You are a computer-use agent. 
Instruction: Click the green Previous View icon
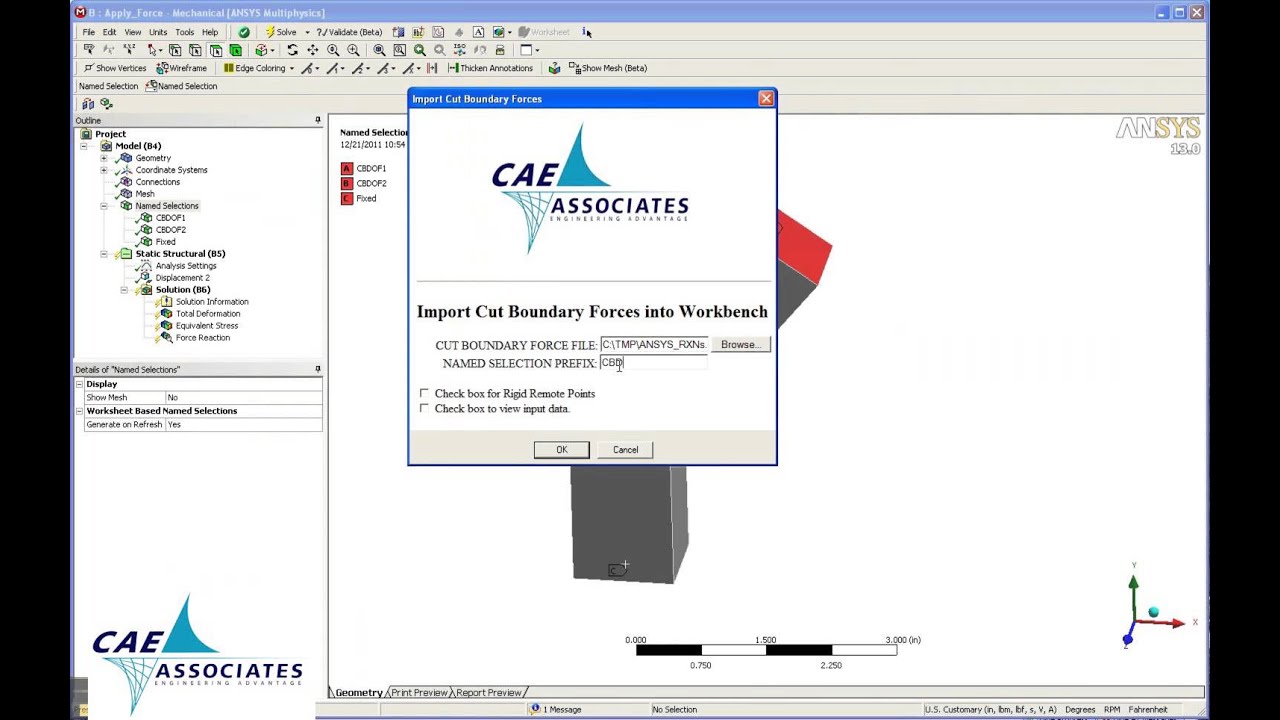click(420, 50)
